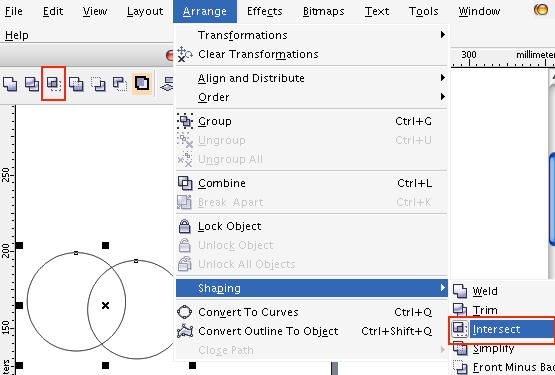Select the Trim icon in the toolbar
This screenshot has width=555, height=375.
point(32,84)
